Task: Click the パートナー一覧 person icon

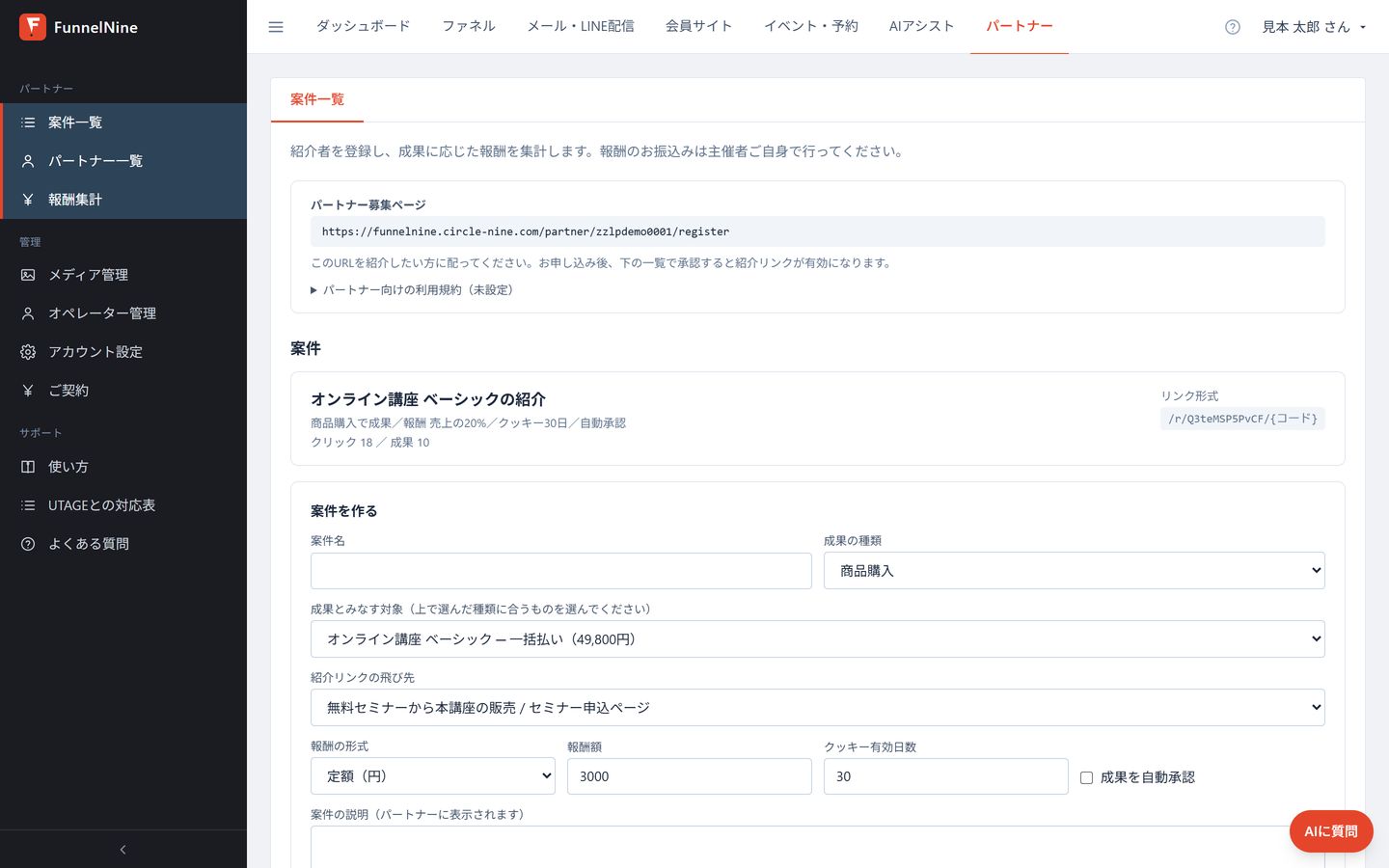Action: pos(28,161)
